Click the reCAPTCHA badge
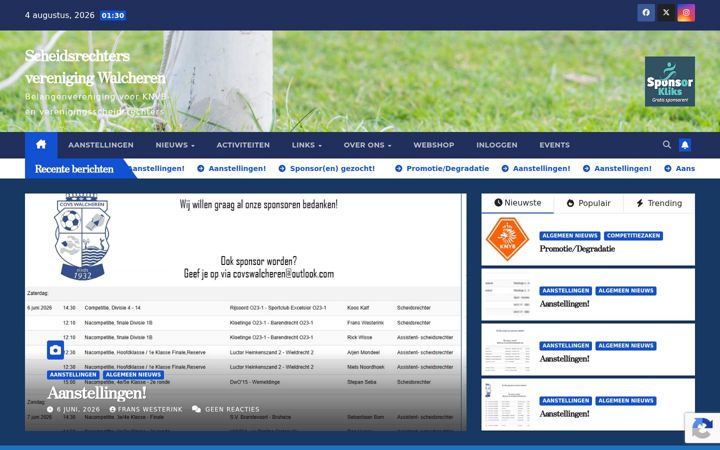720x450 pixels. pyautogui.click(x=702, y=428)
